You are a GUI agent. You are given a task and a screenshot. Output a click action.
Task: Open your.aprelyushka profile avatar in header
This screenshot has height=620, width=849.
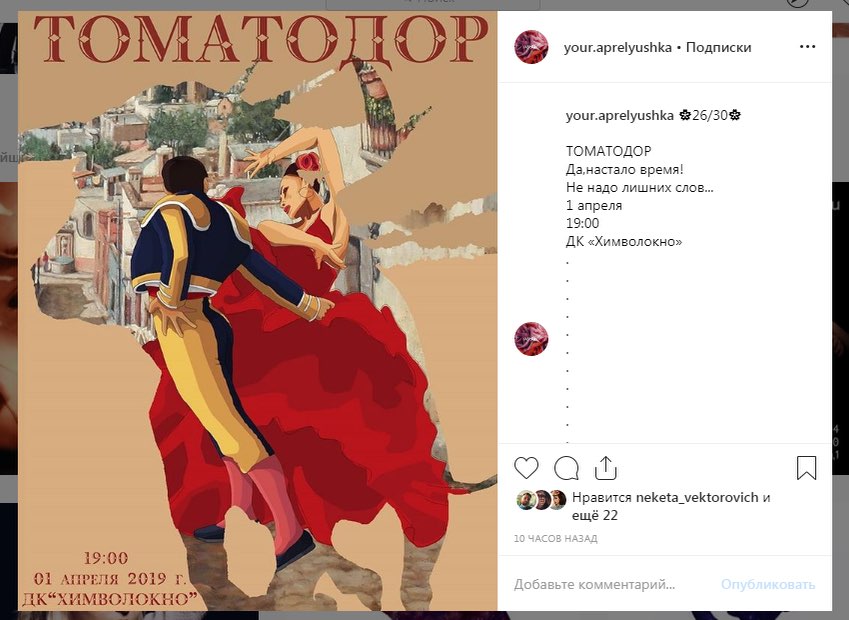tap(531, 47)
